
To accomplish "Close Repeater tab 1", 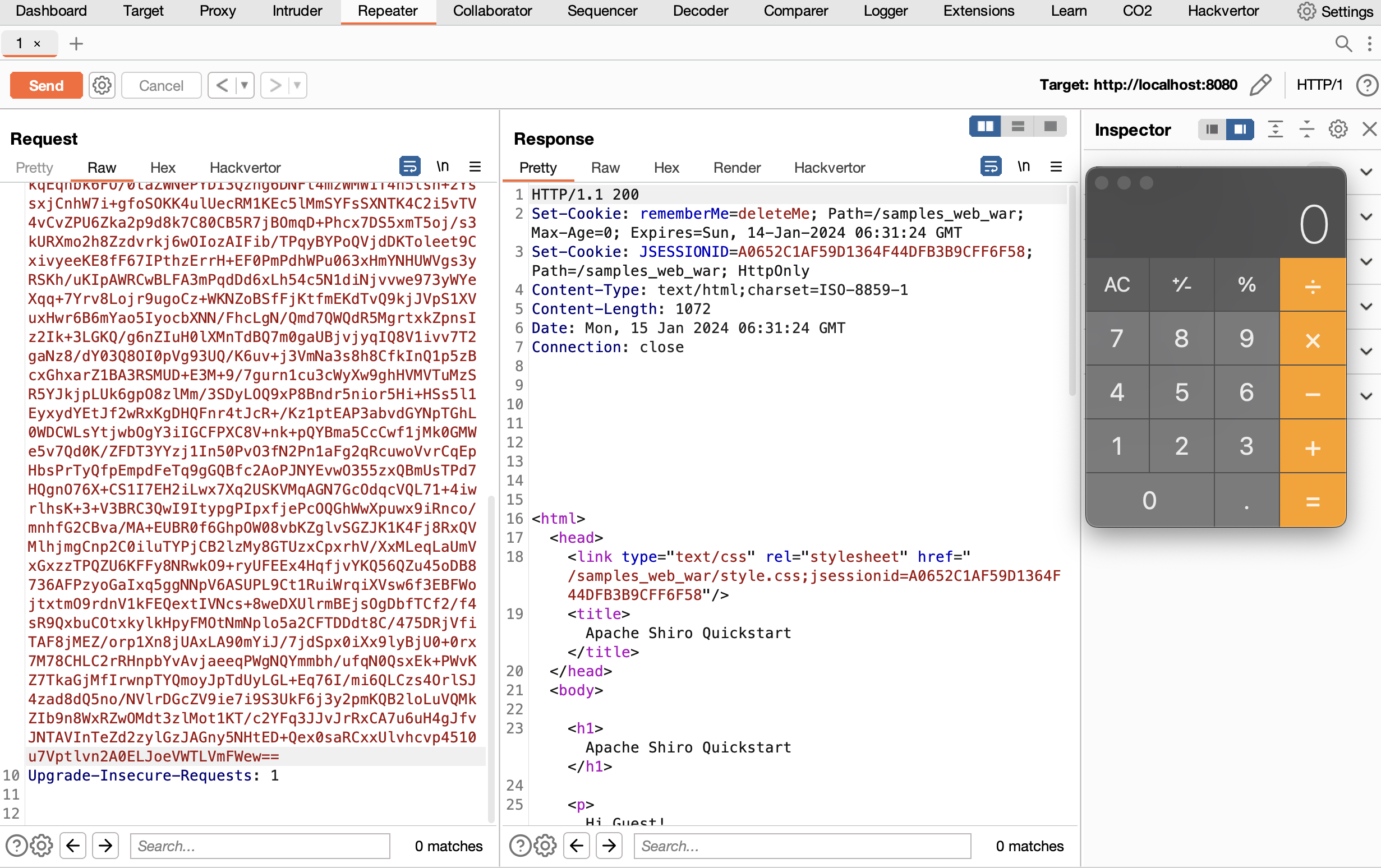I will pyautogui.click(x=37, y=44).
